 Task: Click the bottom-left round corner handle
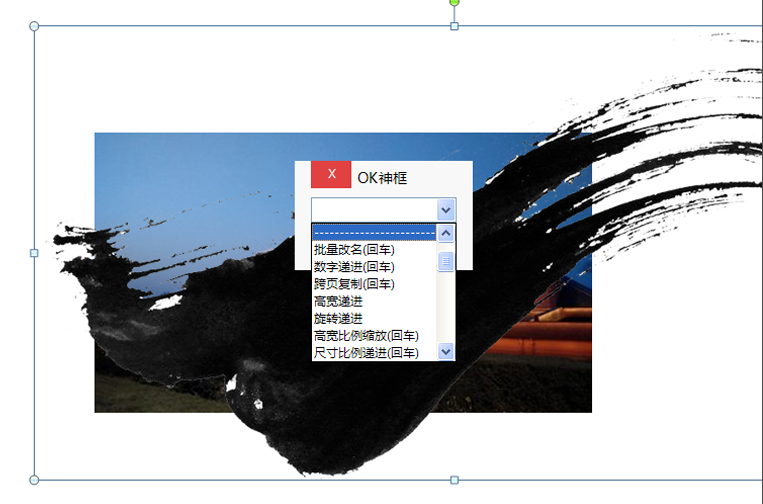(34, 480)
